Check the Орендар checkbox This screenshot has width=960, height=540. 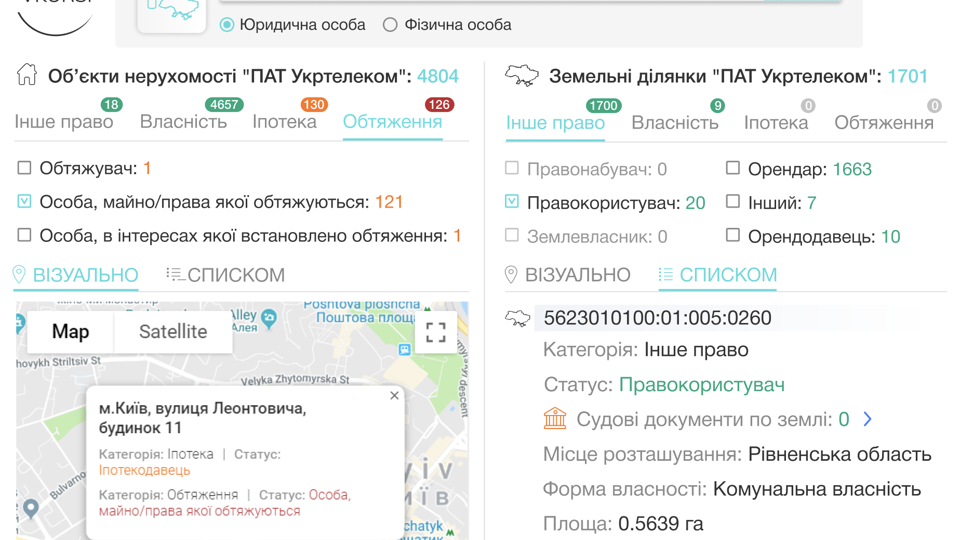click(733, 168)
